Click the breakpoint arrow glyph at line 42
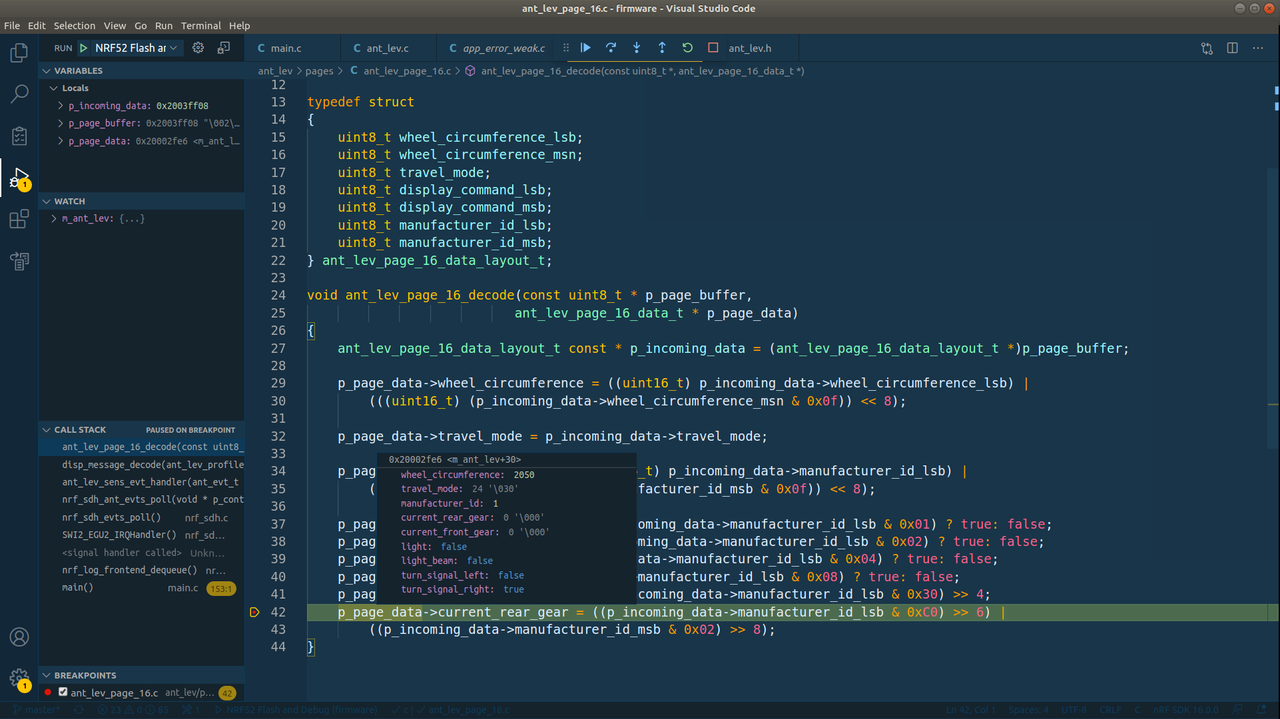 coord(255,612)
